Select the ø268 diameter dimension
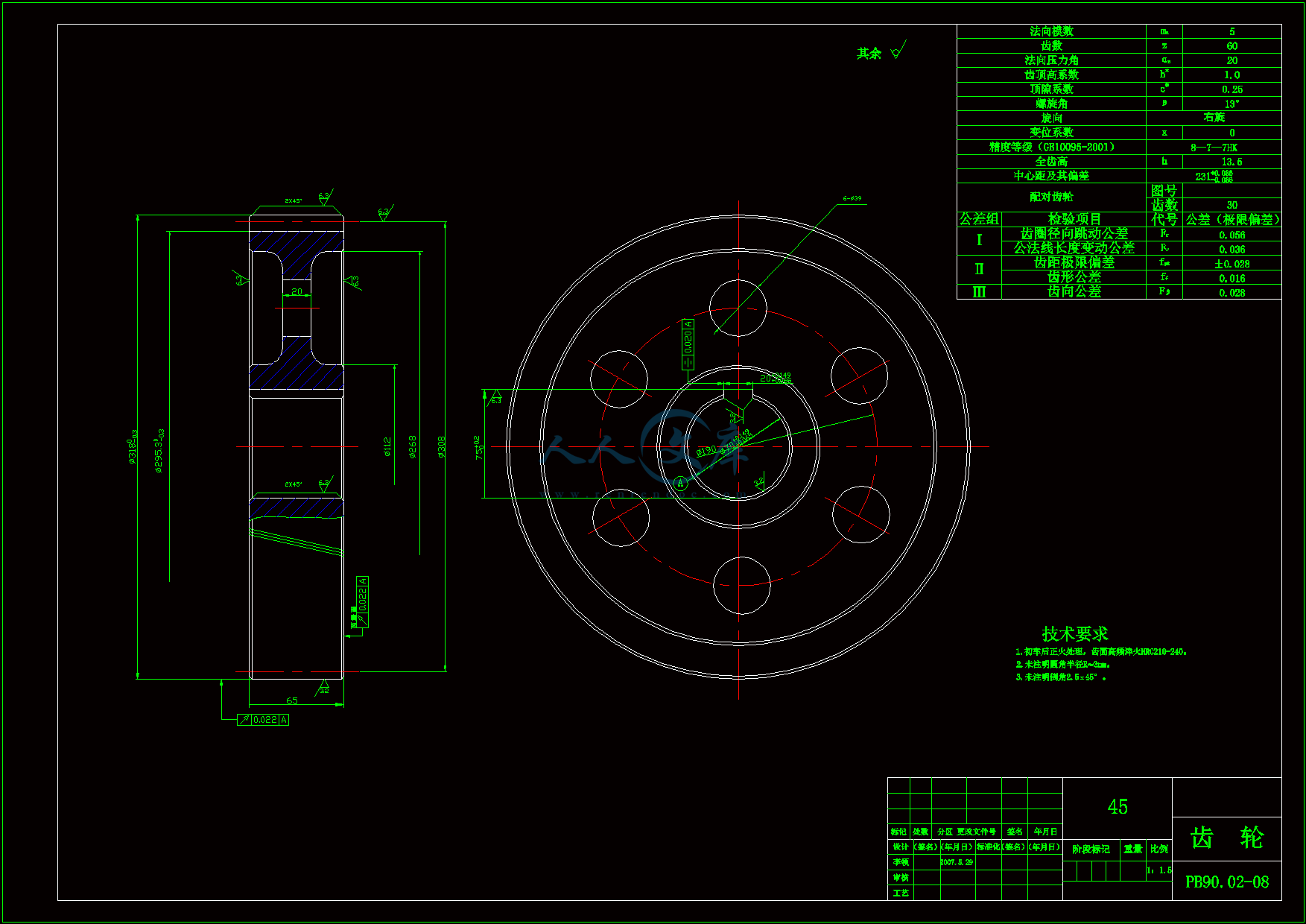The image size is (1306, 924). click(413, 446)
